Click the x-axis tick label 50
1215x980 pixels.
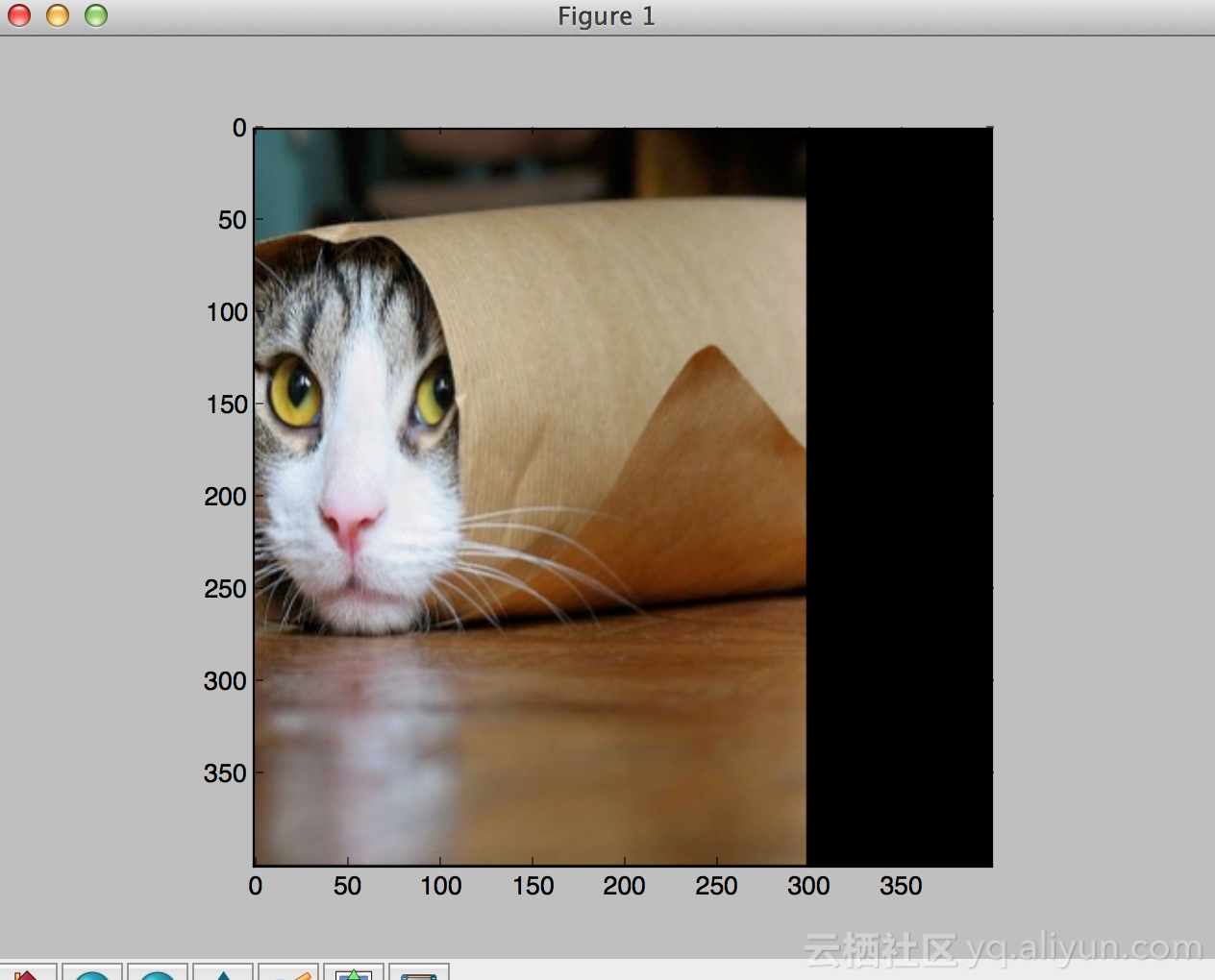tap(347, 886)
